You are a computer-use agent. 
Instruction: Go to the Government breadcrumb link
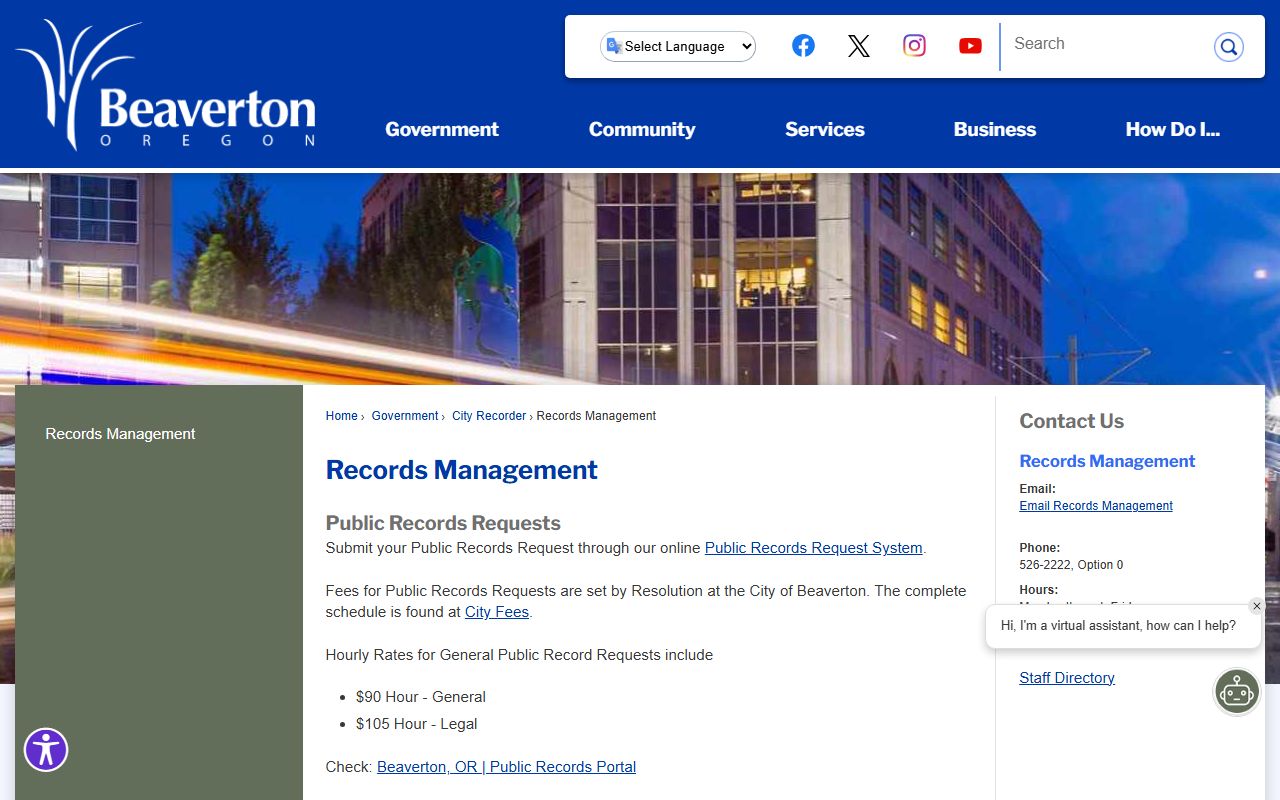[x=405, y=416]
